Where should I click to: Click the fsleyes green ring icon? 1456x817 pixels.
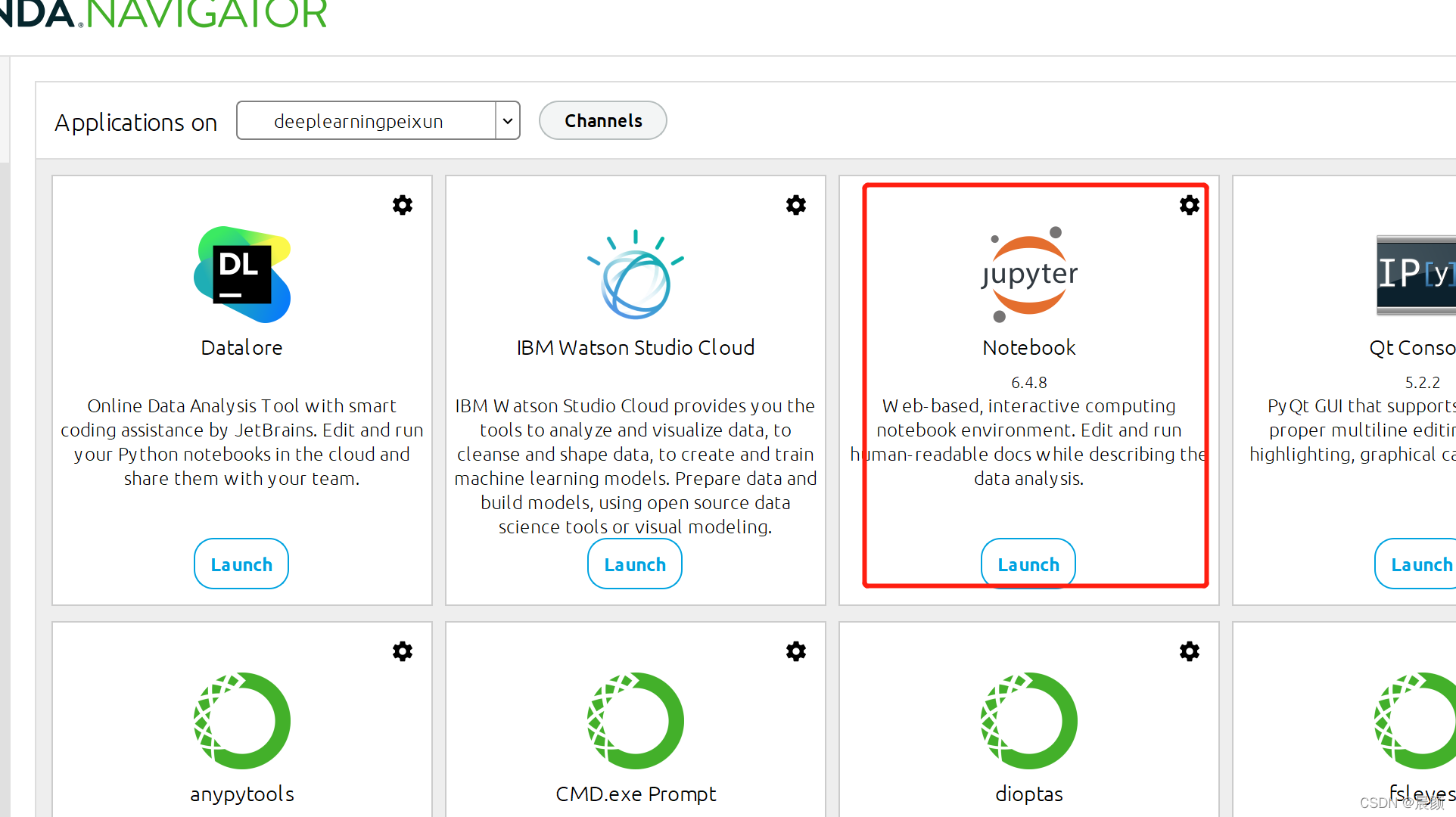pyautogui.click(x=1415, y=721)
